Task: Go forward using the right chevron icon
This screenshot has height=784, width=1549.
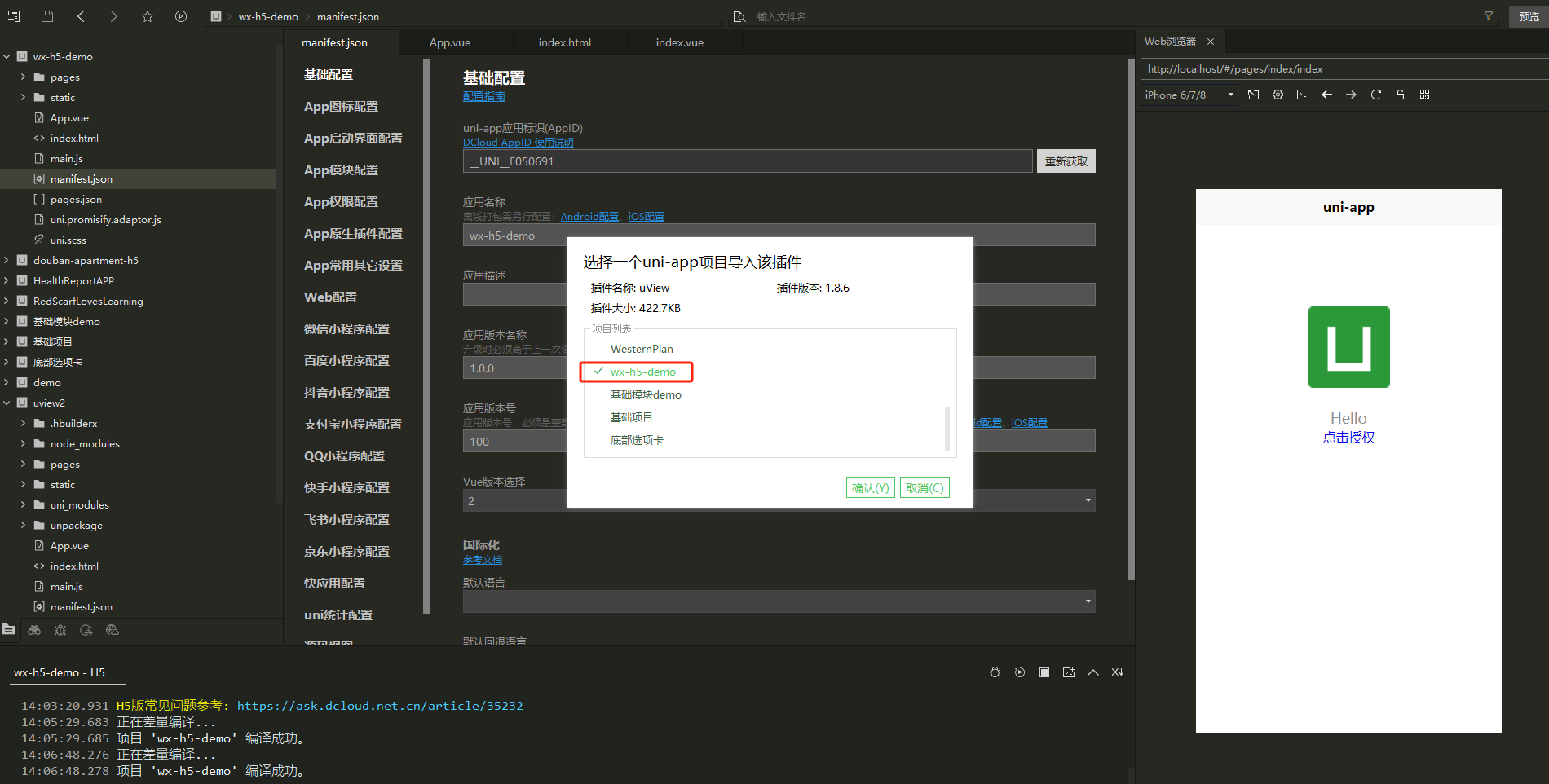Action: click(x=114, y=16)
